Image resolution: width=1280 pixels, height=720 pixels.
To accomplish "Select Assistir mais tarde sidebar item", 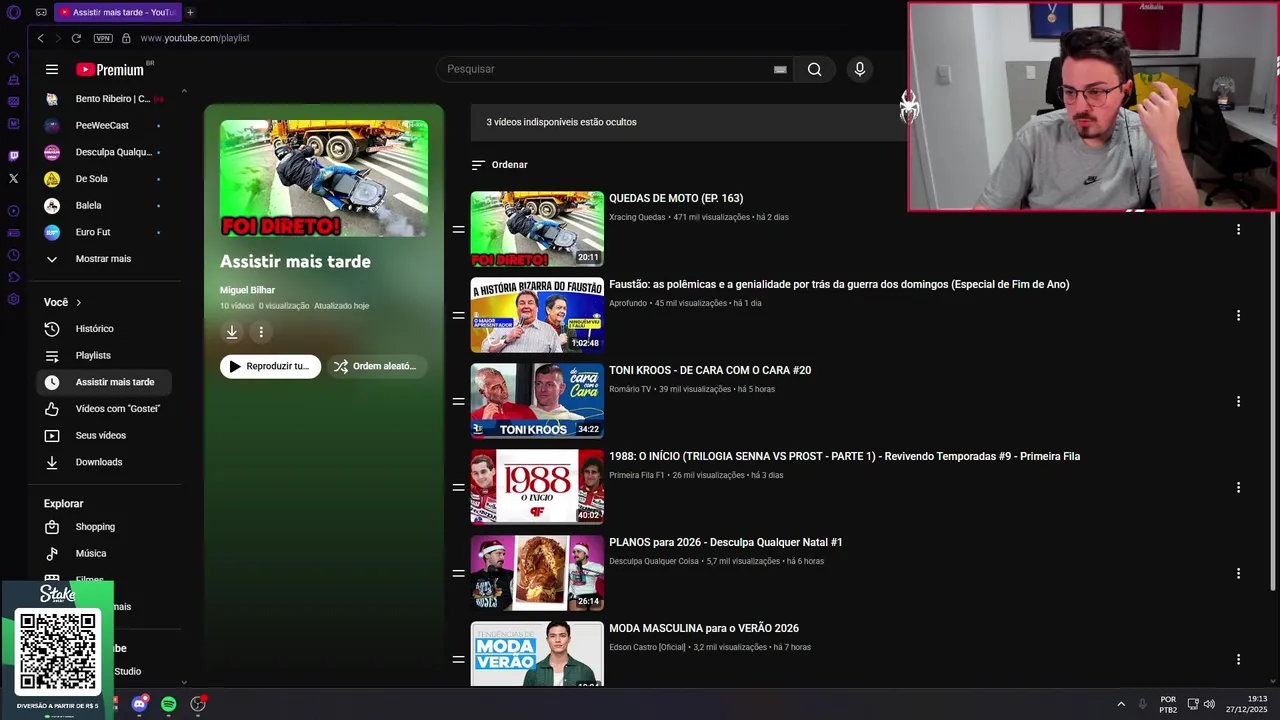I will coord(105,382).
